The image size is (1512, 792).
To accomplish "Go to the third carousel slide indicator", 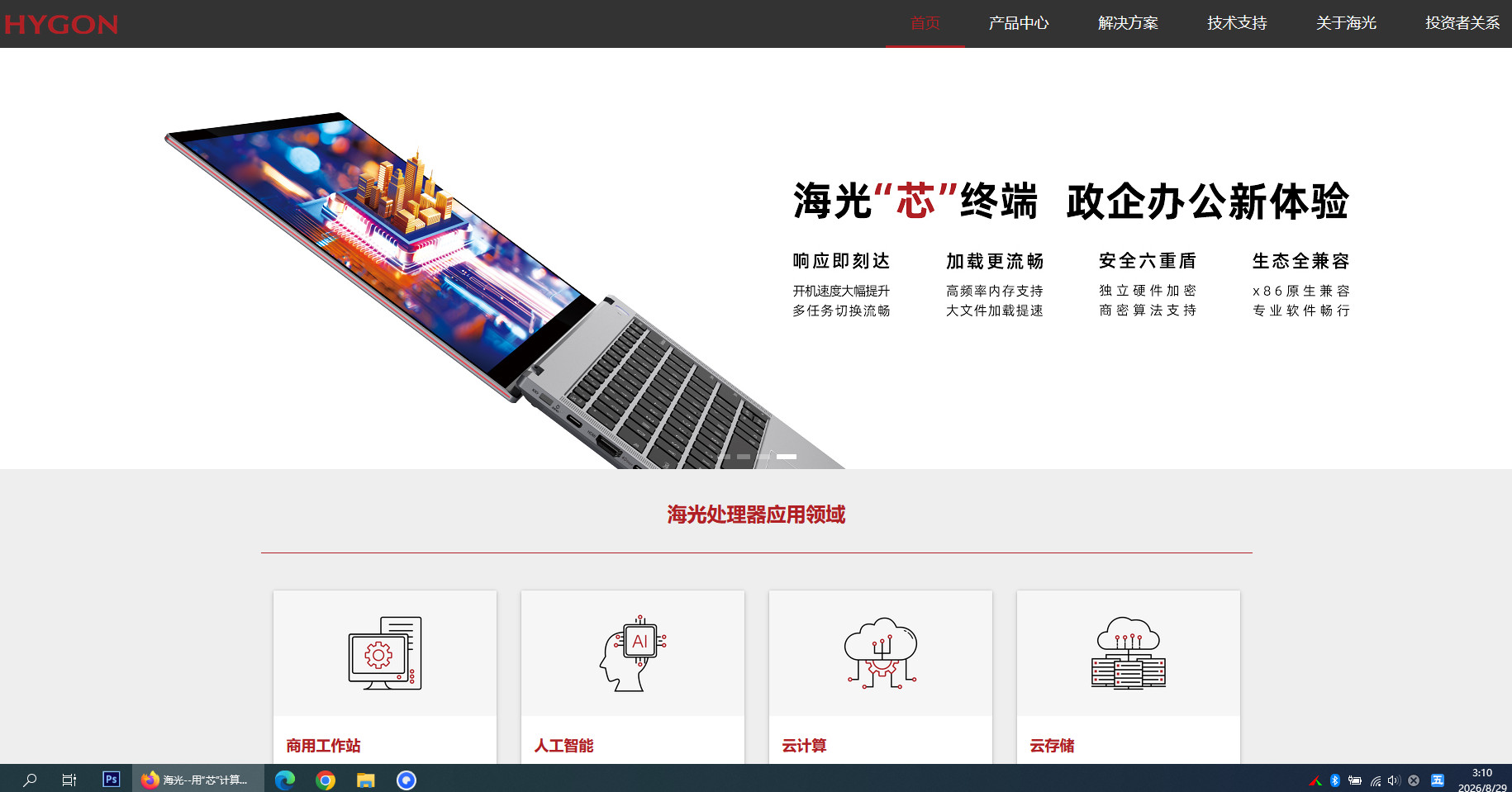I will tap(763, 457).
